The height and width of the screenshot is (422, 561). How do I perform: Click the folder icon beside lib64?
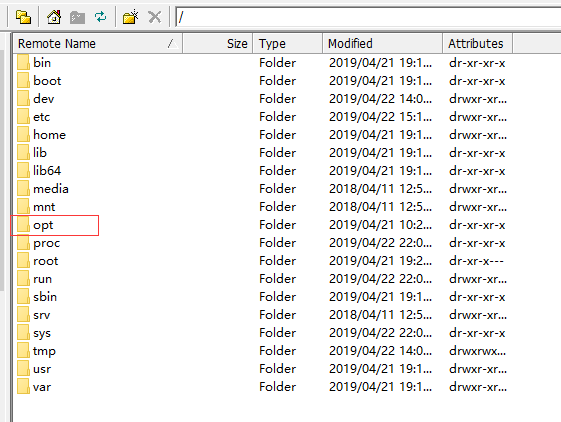click(x=23, y=170)
